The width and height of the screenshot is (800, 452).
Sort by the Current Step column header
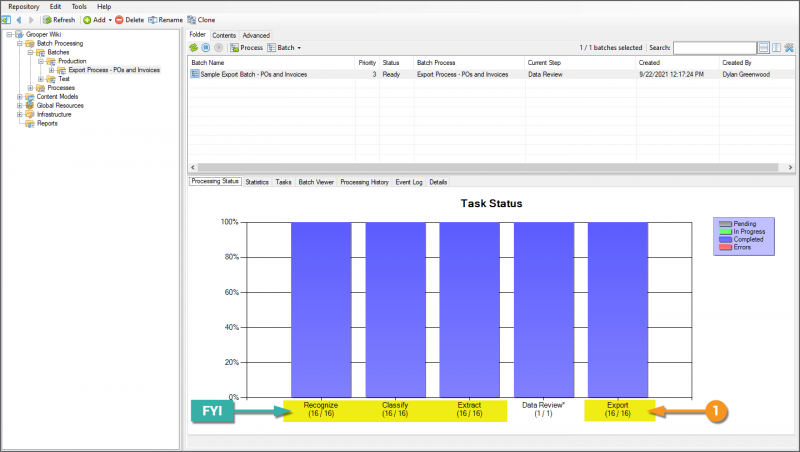pyautogui.click(x=580, y=63)
